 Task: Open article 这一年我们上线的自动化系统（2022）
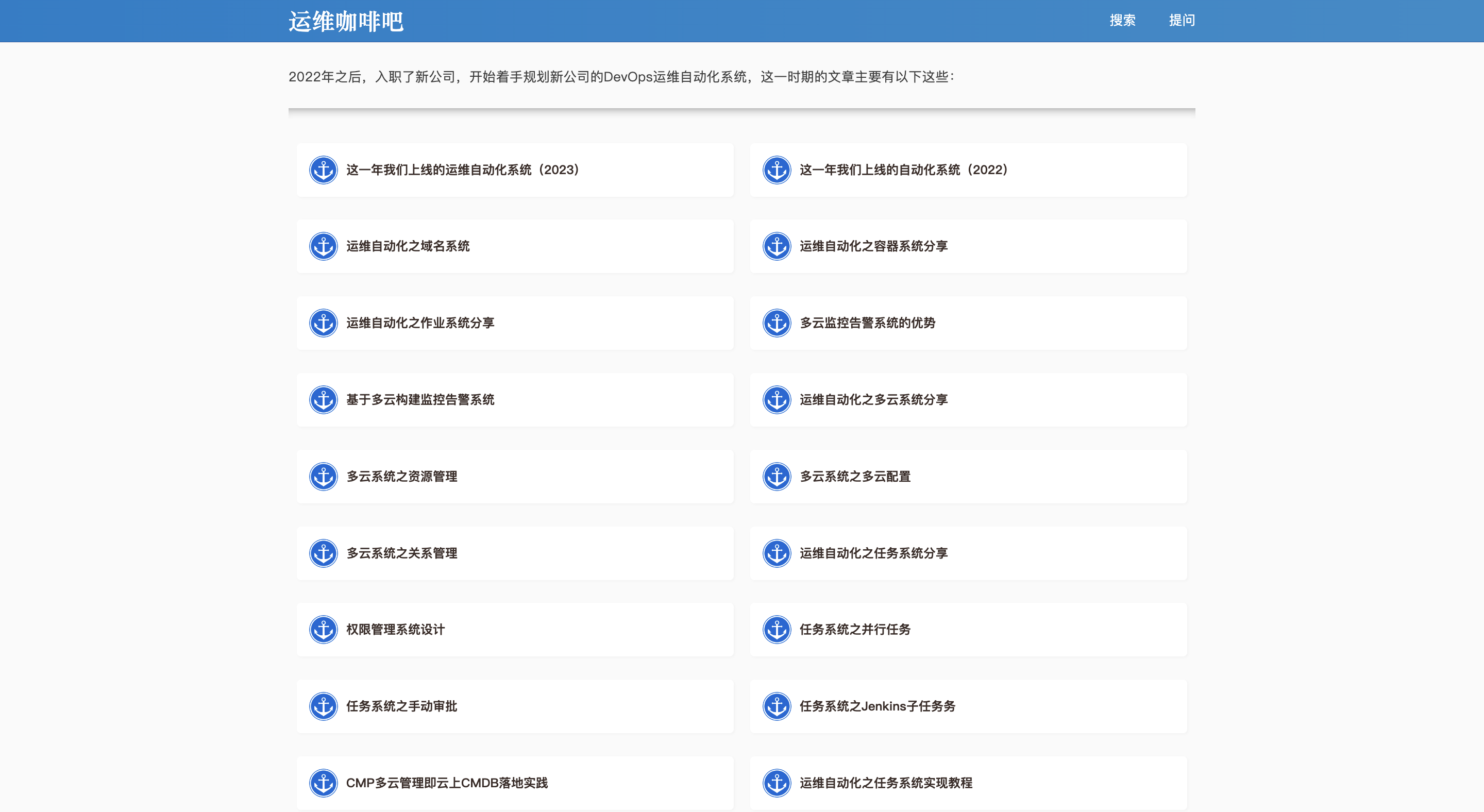[903, 170]
